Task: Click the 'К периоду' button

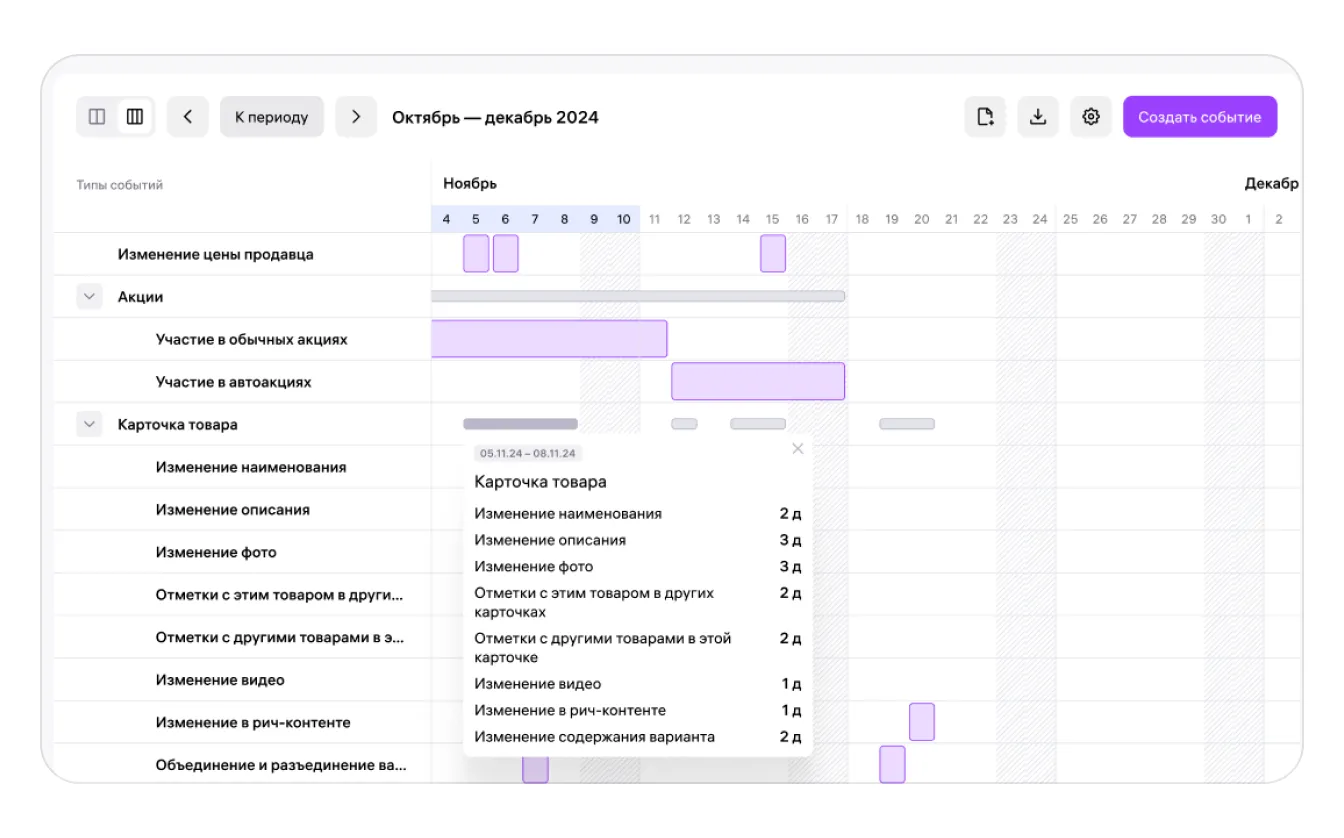Action: point(271,117)
